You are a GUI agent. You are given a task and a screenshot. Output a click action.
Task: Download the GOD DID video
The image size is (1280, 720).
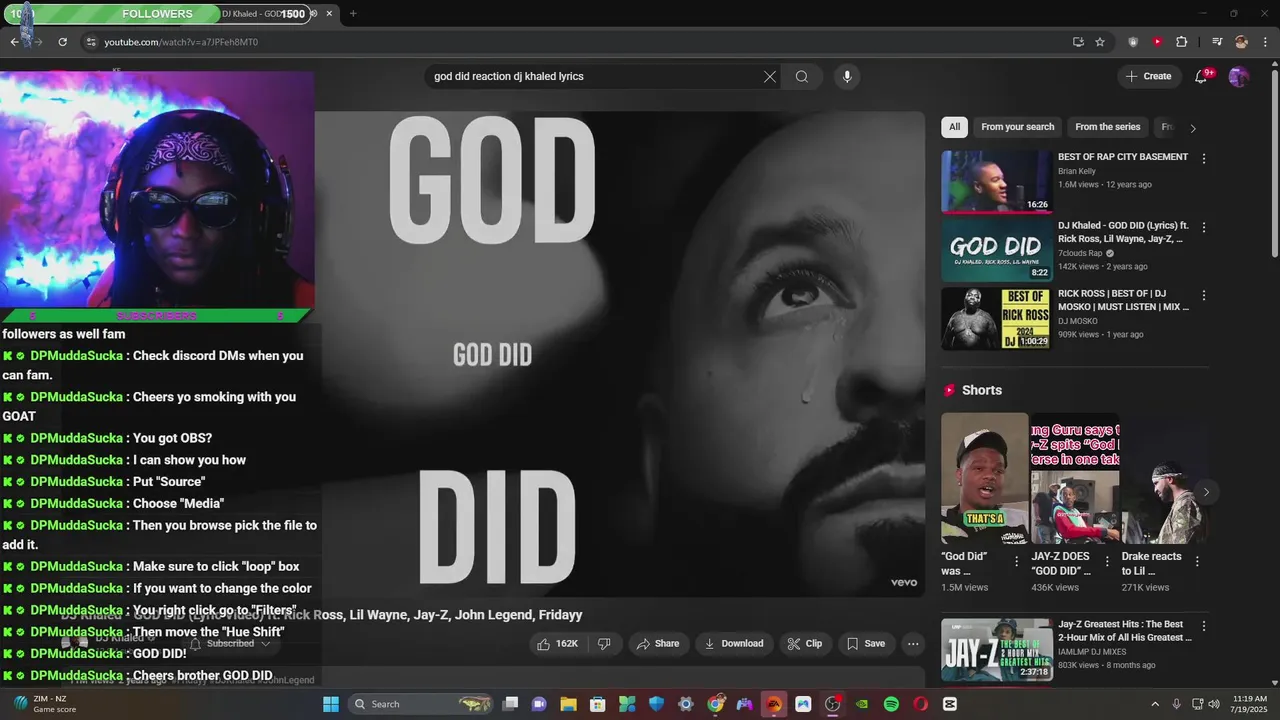[x=734, y=644]
